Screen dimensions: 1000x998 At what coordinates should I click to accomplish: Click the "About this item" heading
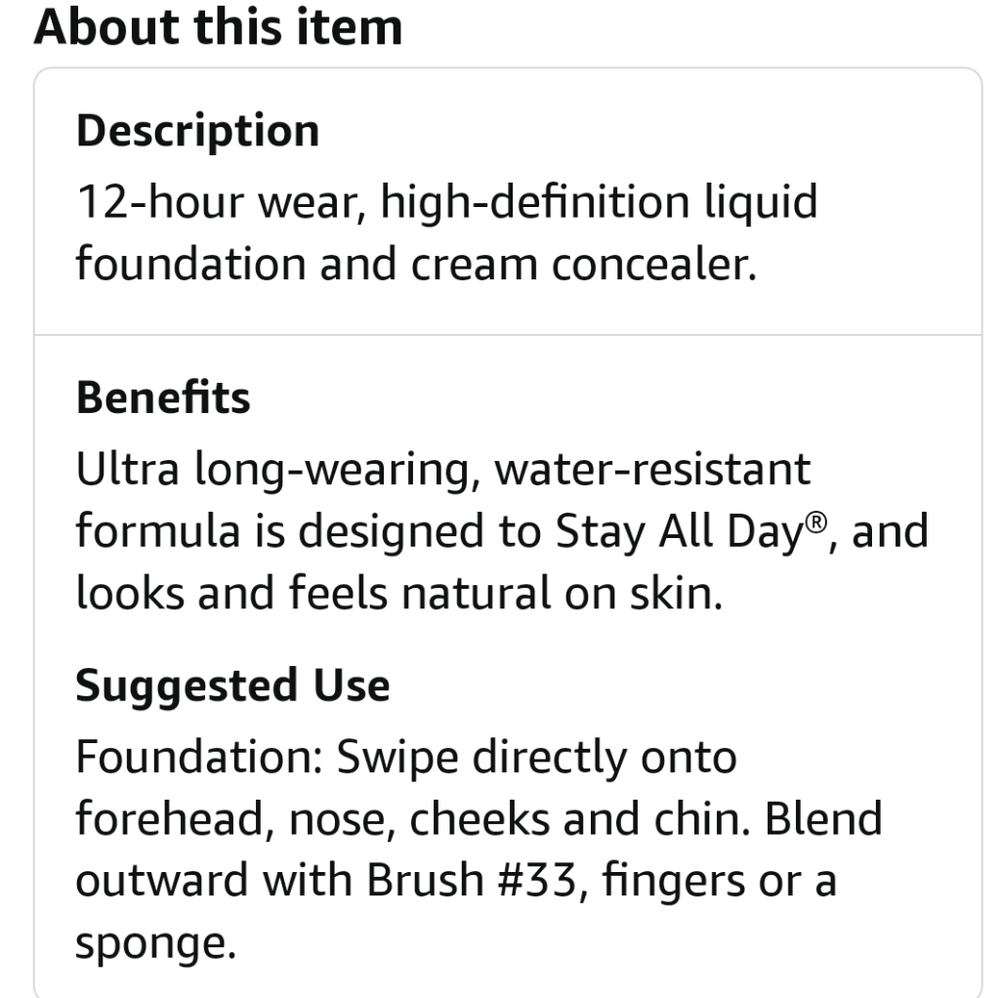tap(218, 26)
